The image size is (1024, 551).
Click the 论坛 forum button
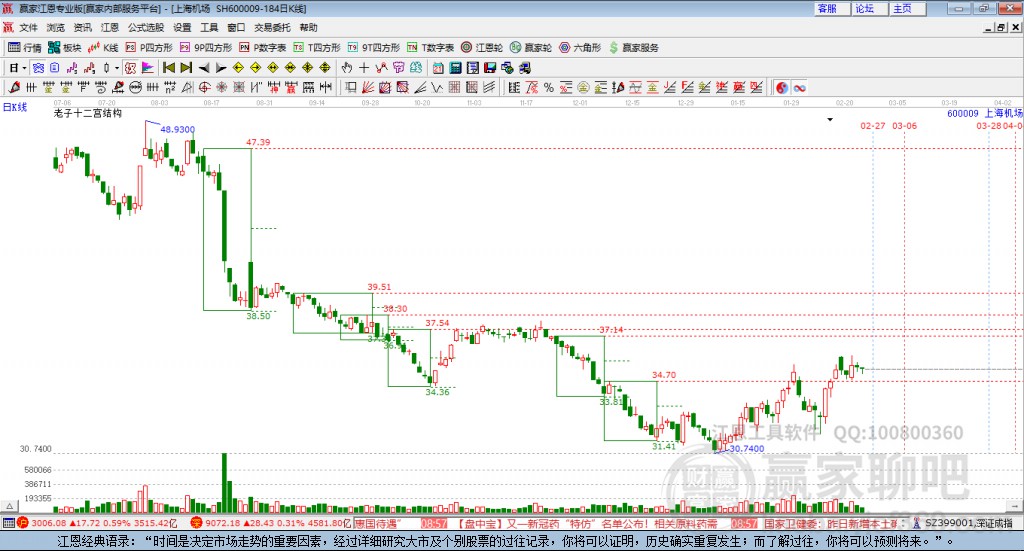pos(869,8)
